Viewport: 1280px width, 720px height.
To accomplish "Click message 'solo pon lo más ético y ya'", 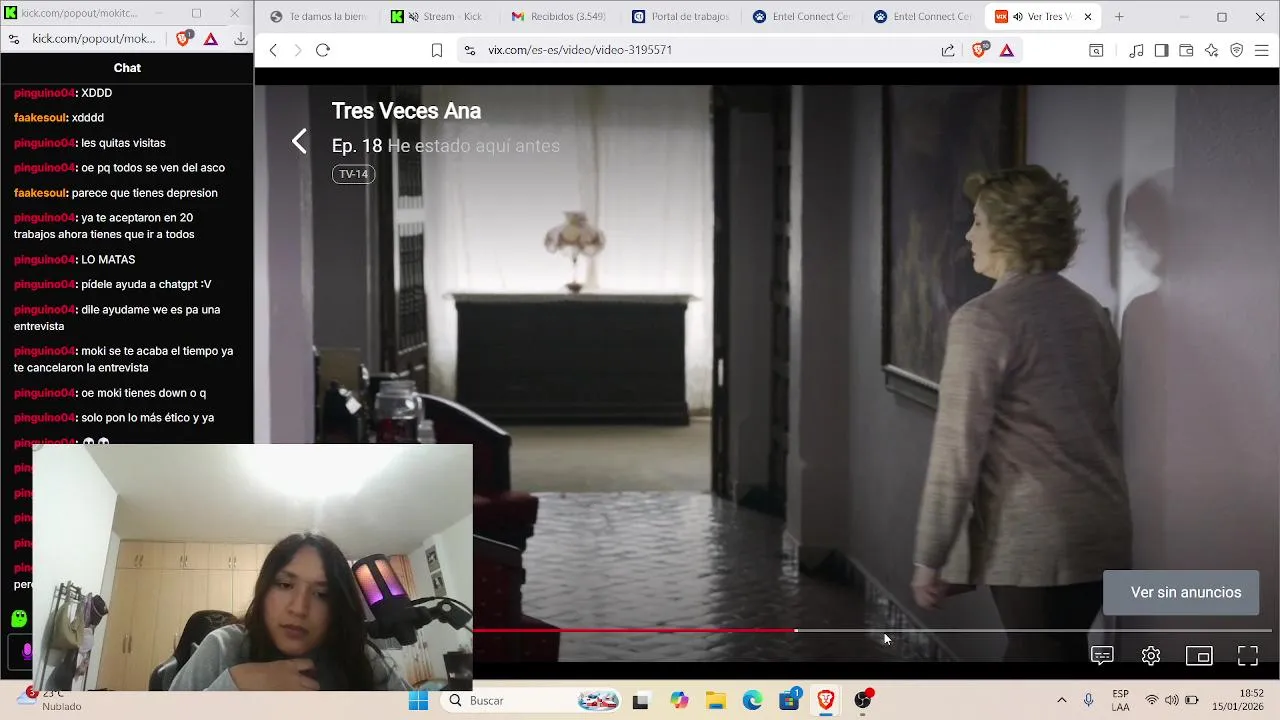I will tap(147, 418).
